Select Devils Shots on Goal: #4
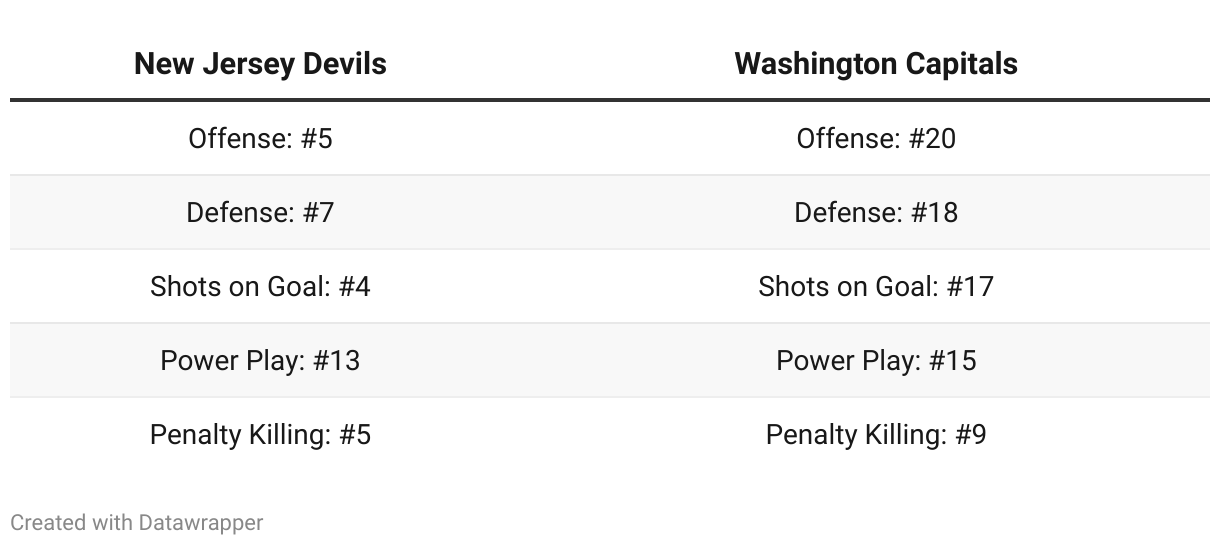1220x546 pixels. coord(260,286)
